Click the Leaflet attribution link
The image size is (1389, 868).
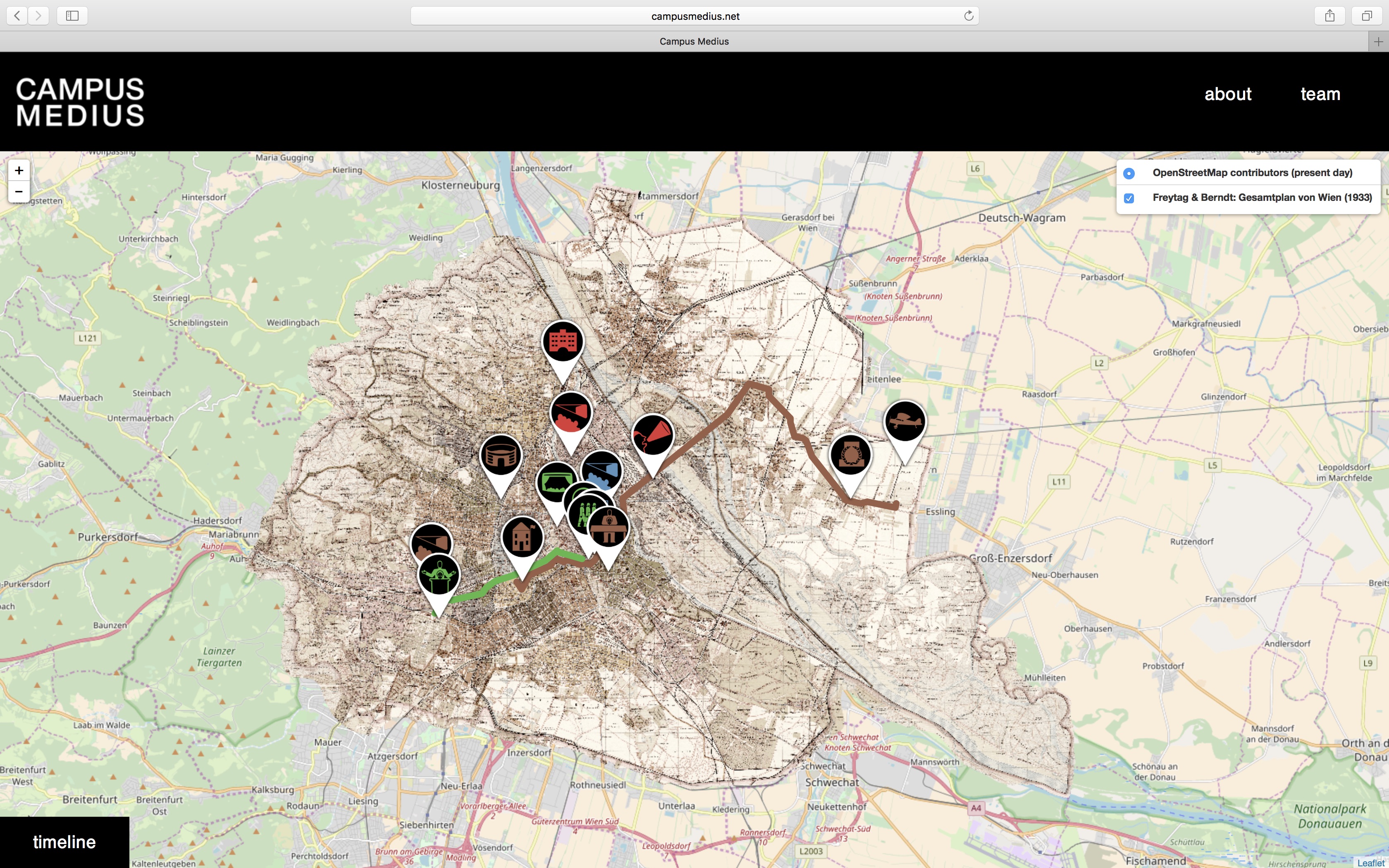pyautogui.click(x=1370, y=863)
